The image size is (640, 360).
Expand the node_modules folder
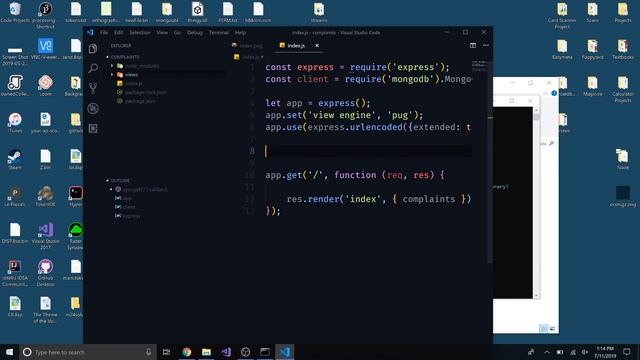112,66
